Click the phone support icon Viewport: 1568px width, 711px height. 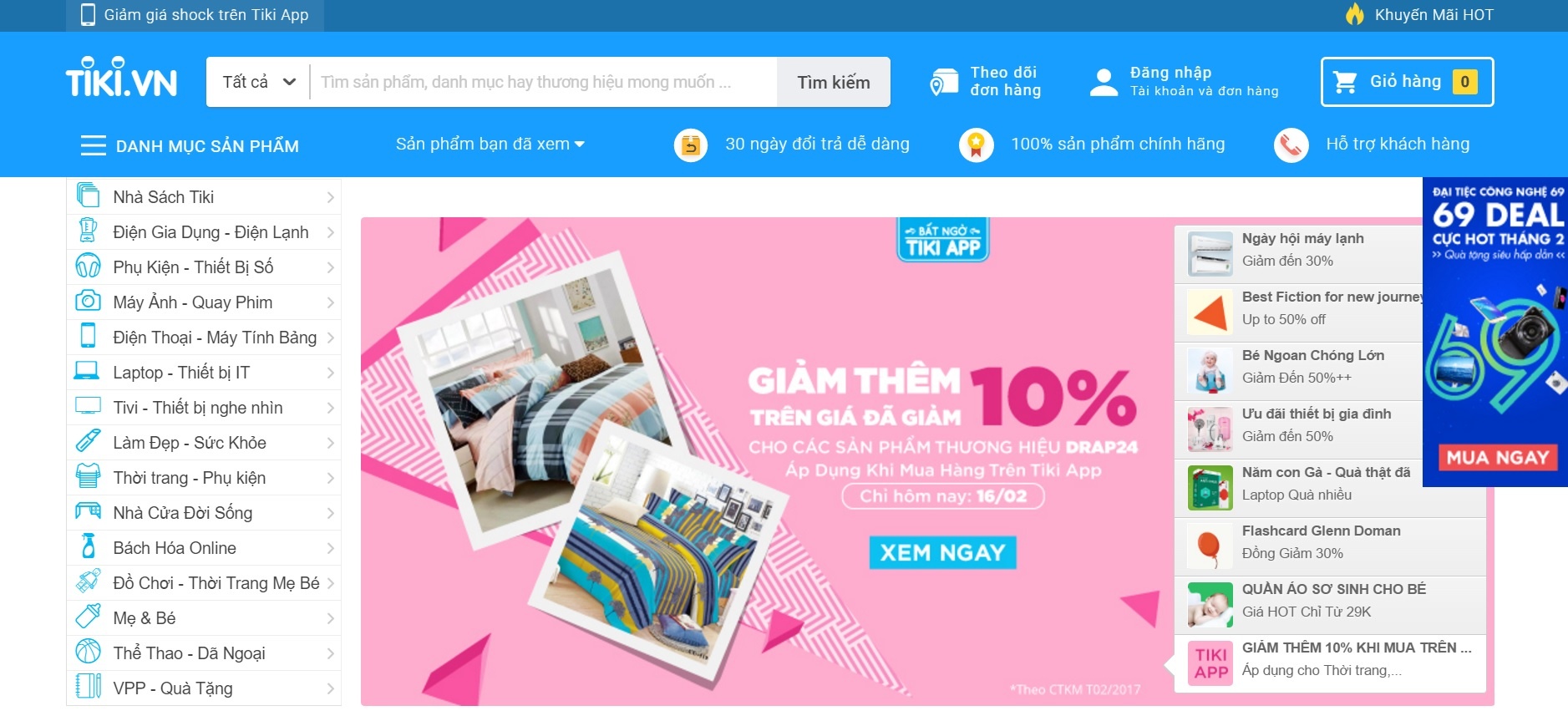1291,145
